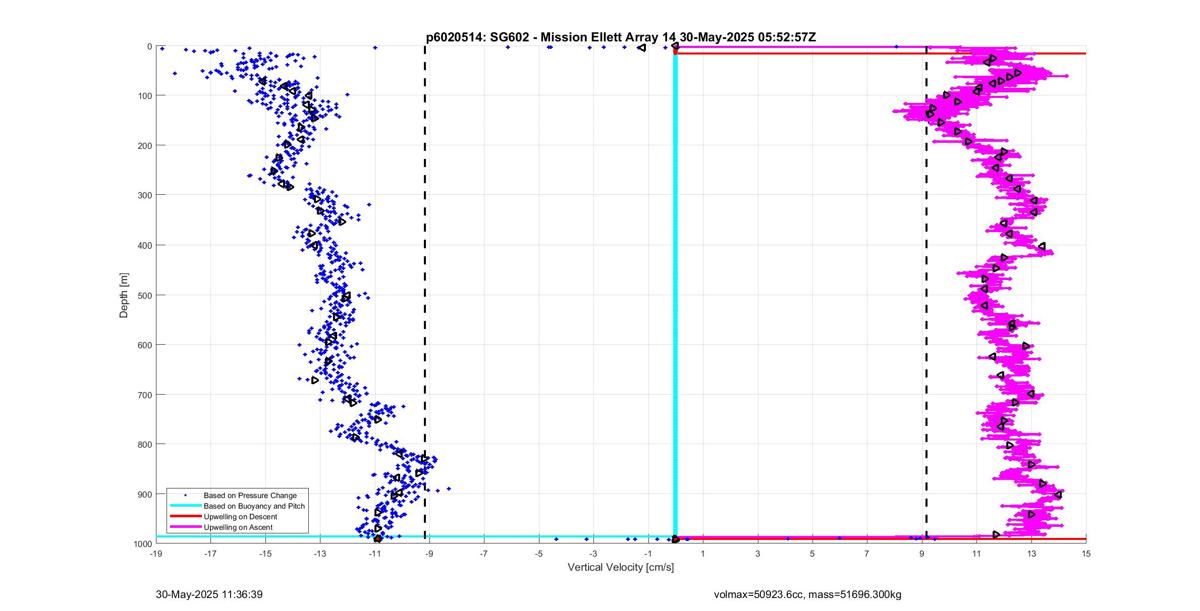Pick the magenta line sample in the legend

(x=184, y=526)
